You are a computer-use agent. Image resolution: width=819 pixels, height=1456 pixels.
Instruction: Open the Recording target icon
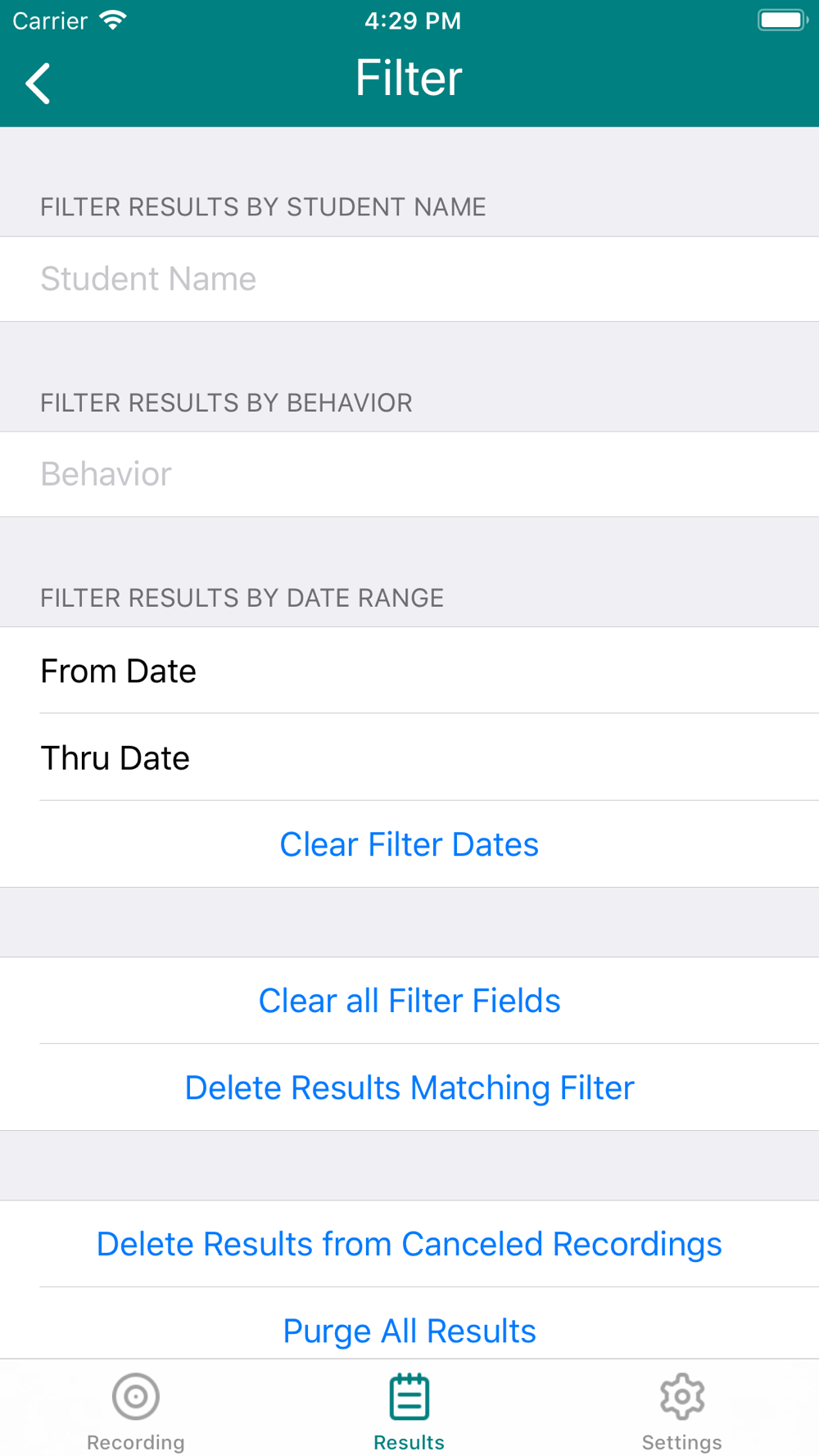(x=136, y=1396)
